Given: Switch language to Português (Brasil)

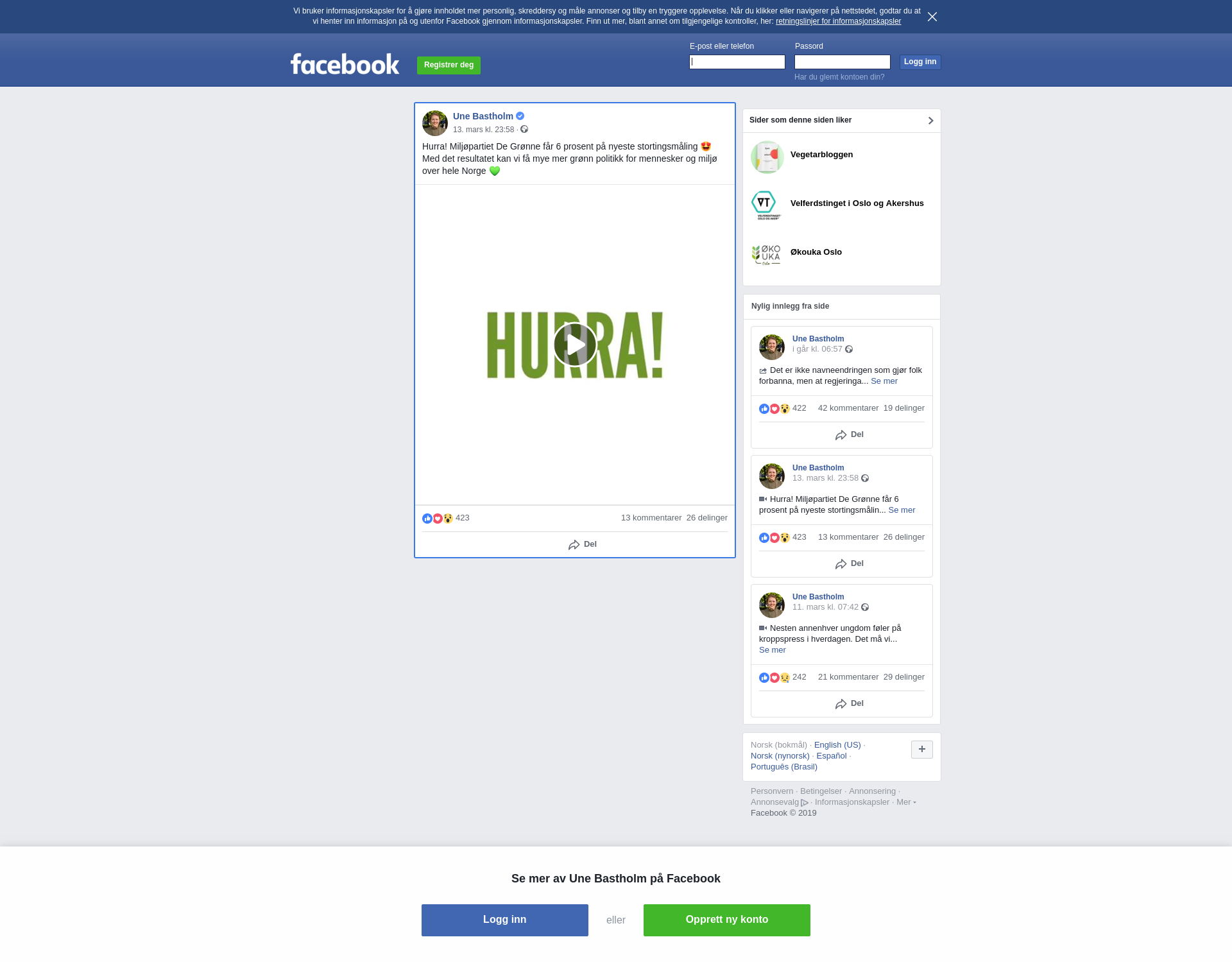Looking at the screenshot, I should 784,767.
